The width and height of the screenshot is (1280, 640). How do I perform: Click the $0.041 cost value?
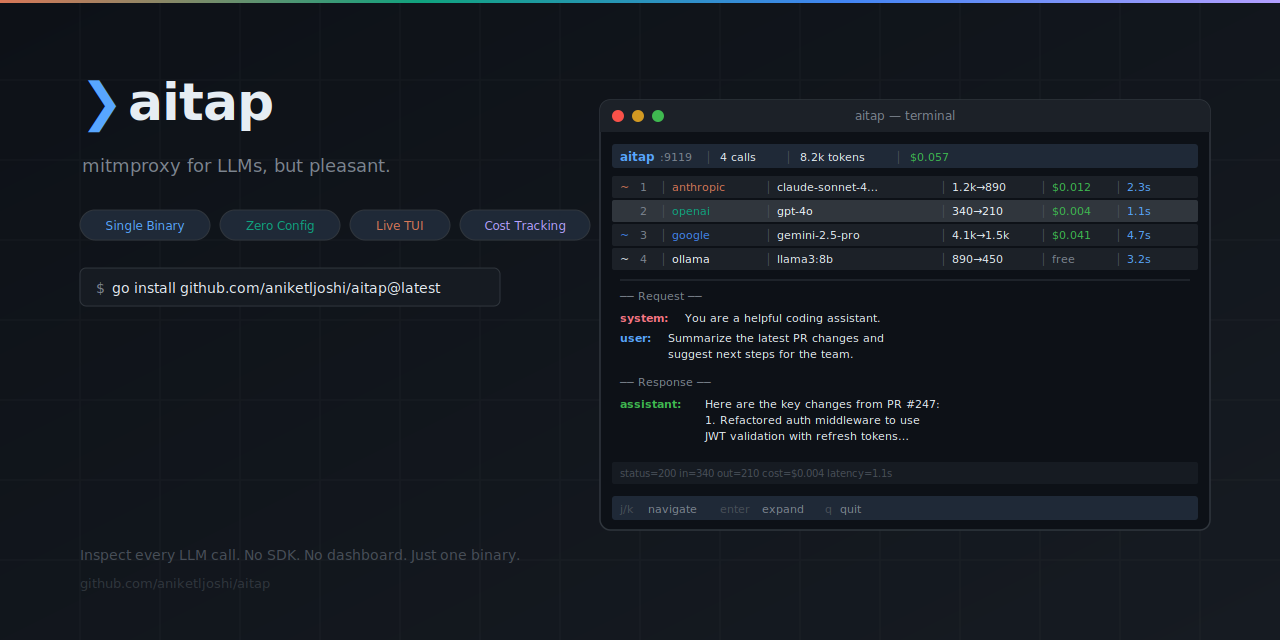[x=1071, y=235]
